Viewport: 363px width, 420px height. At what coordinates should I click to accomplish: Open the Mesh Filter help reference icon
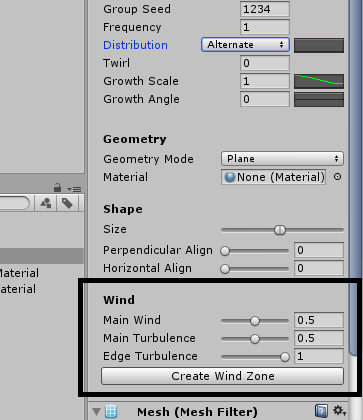(x=321, y=411)
